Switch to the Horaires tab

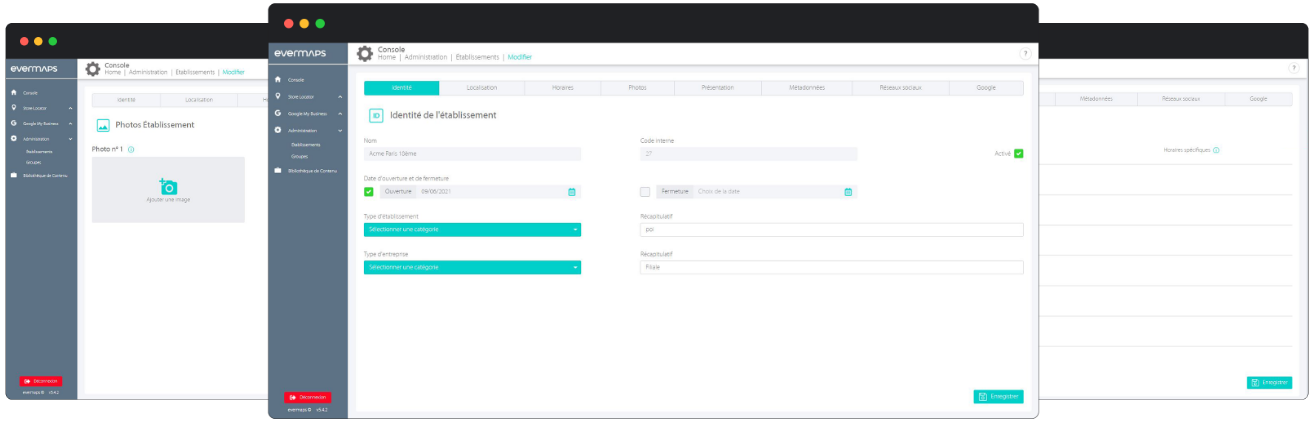pos(562,88)
